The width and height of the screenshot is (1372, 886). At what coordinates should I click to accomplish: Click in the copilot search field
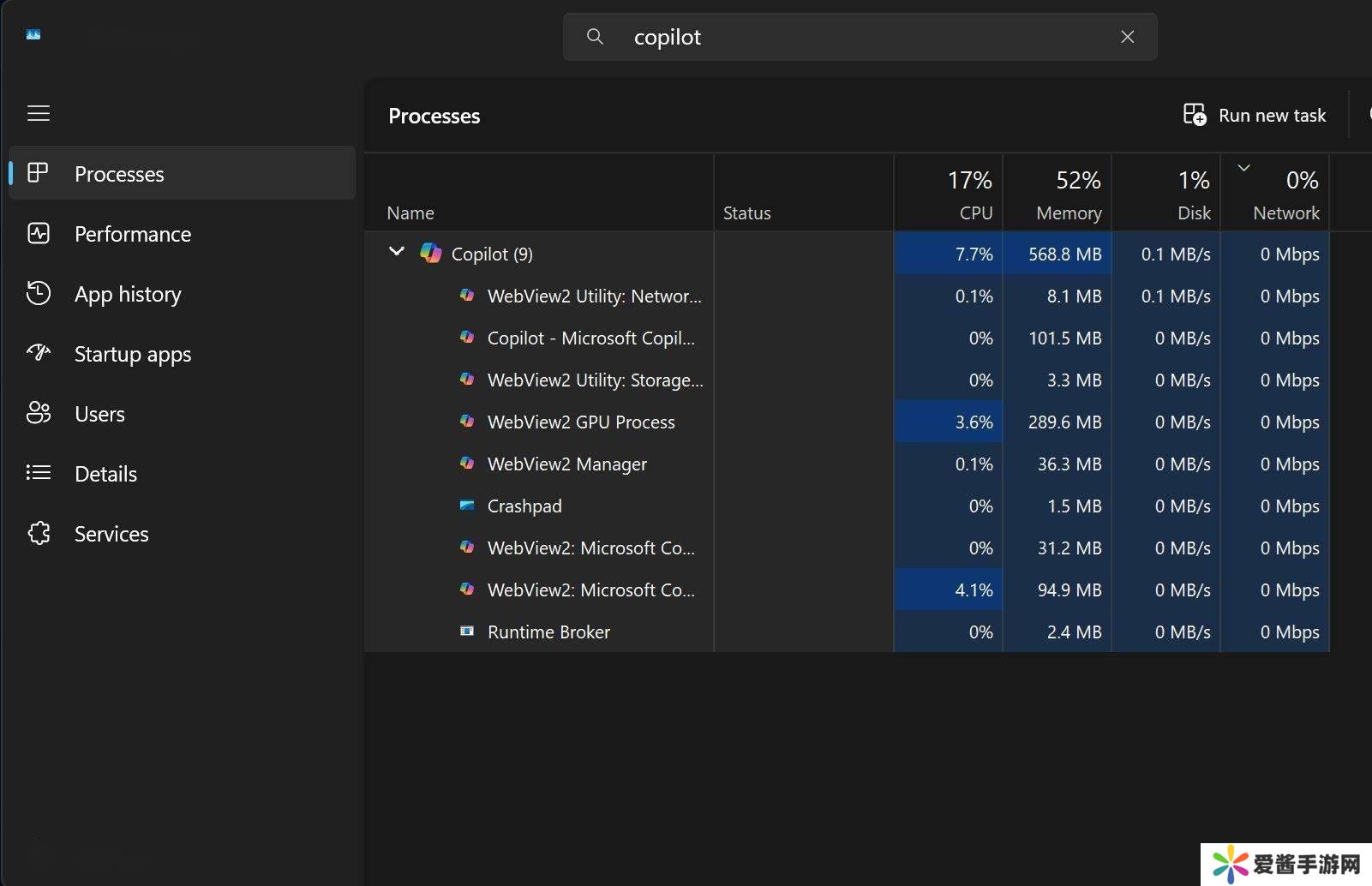click(857, 37)
